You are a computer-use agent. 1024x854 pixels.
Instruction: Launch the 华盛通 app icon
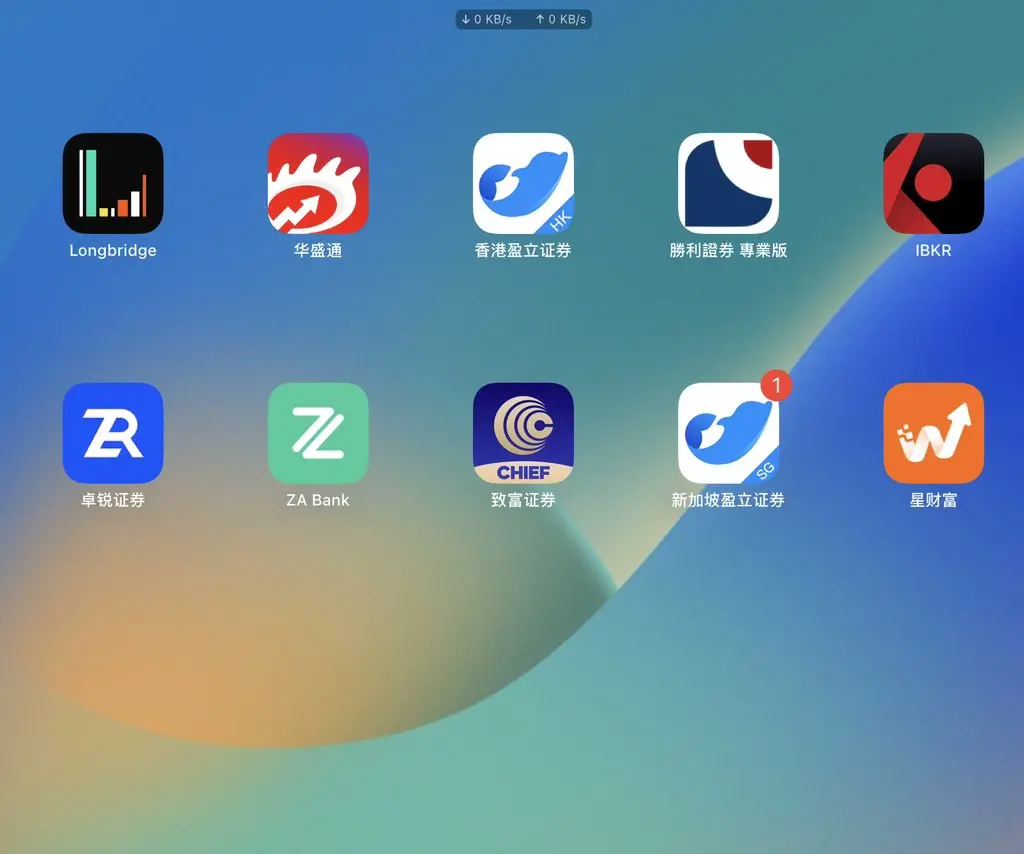click(x=318, y=183)
